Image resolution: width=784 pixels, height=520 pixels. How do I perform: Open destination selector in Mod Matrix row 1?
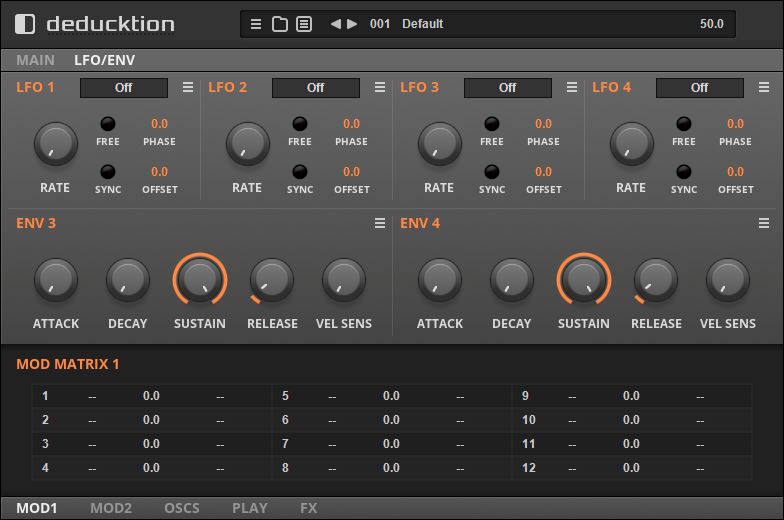pos(220,396)
